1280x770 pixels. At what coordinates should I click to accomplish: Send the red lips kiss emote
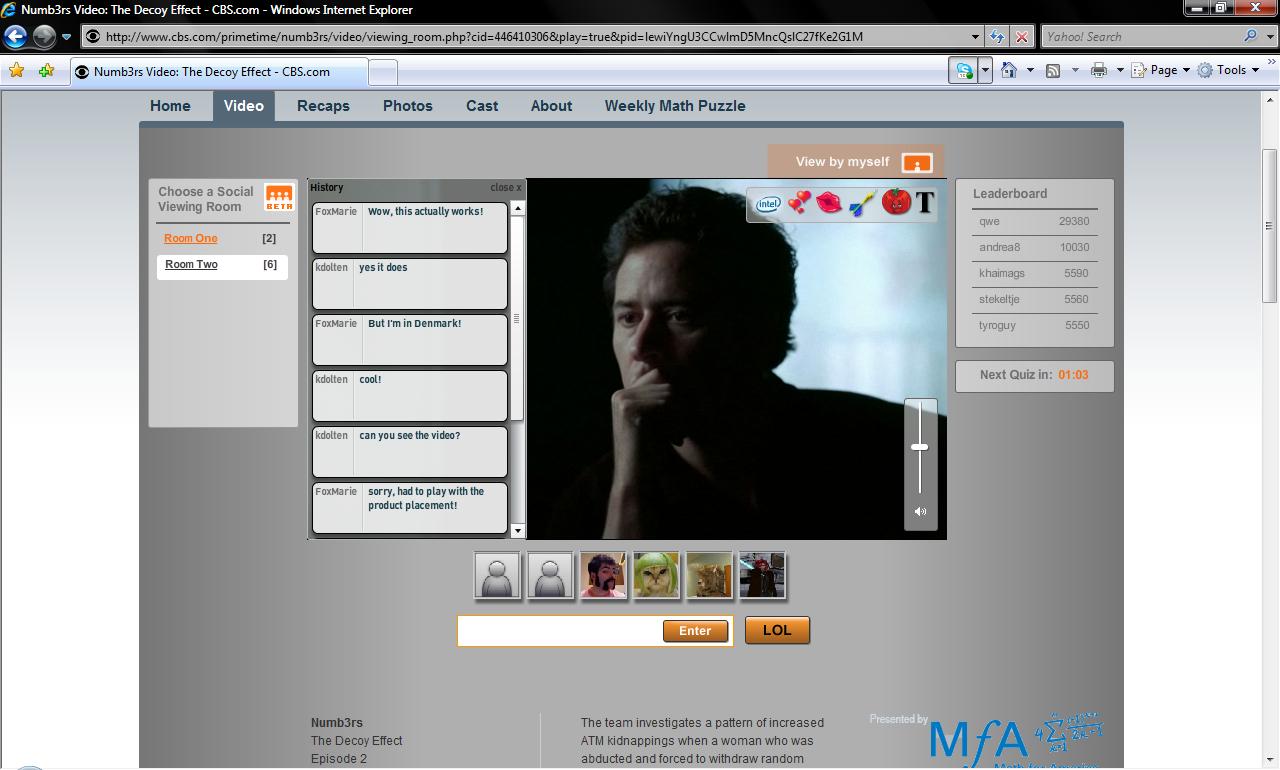[x=829, y=203]
